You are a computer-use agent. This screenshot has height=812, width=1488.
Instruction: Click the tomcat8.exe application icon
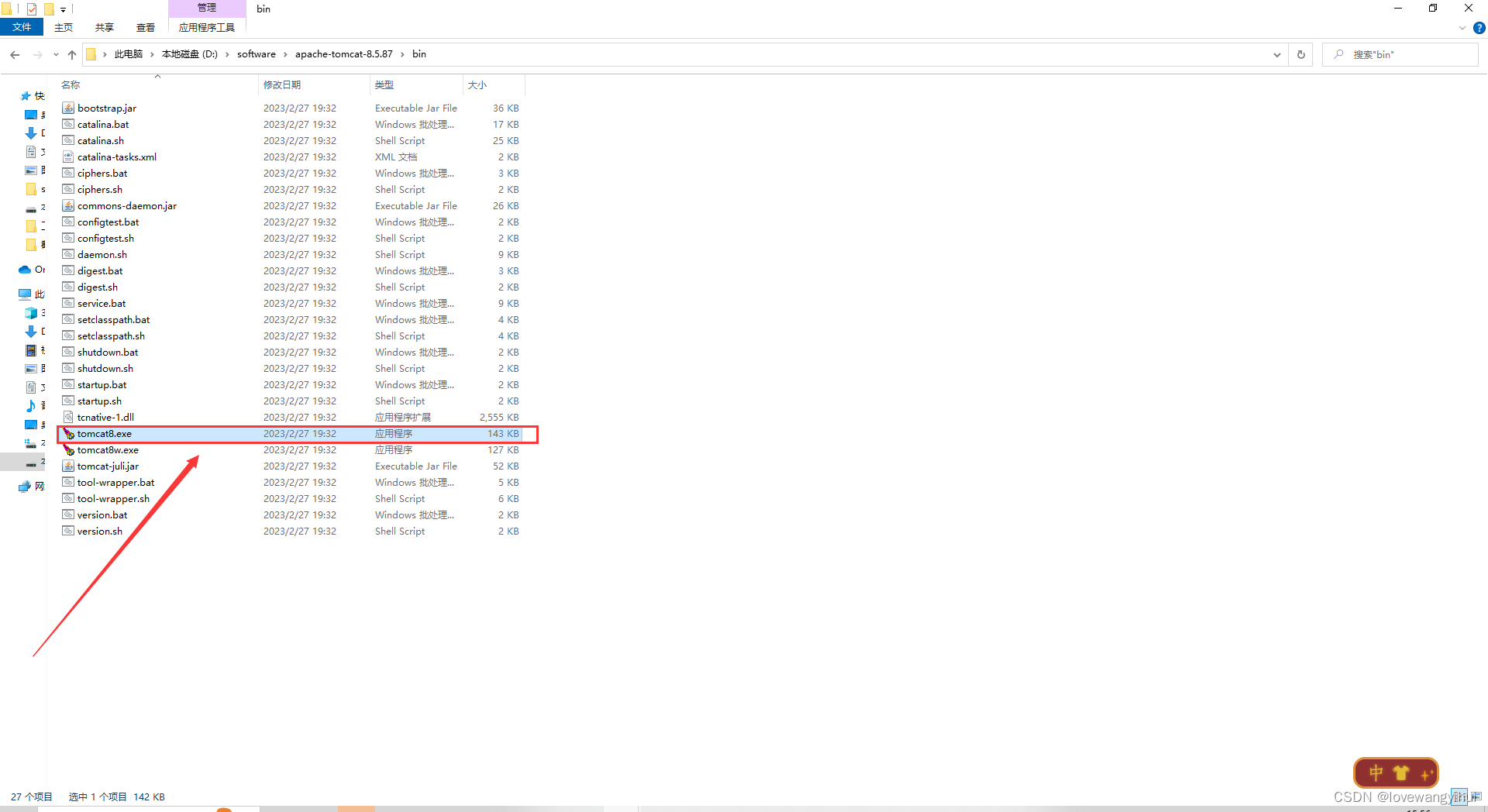click(68, 433)
